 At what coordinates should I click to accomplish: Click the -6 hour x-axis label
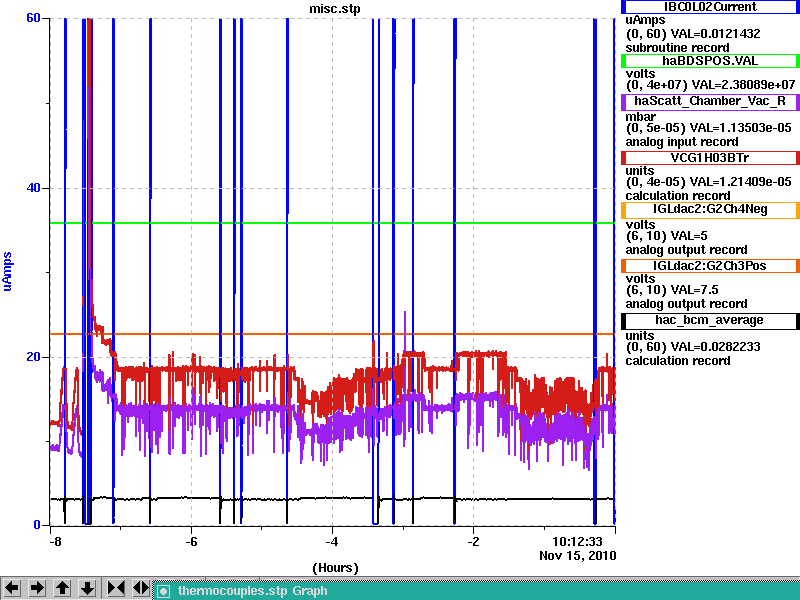pos(191,541)
